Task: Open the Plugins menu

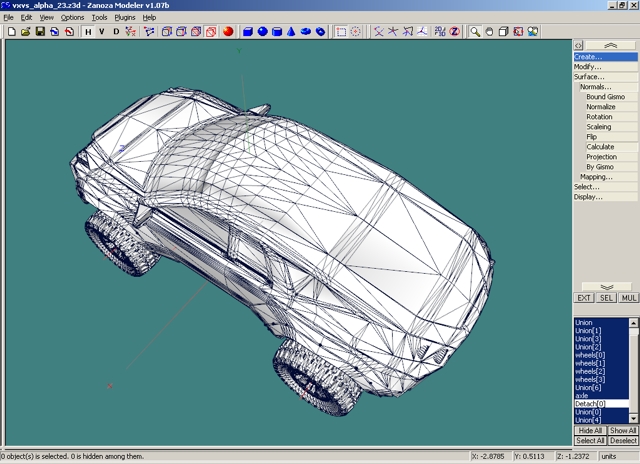Action: [125, 17]
